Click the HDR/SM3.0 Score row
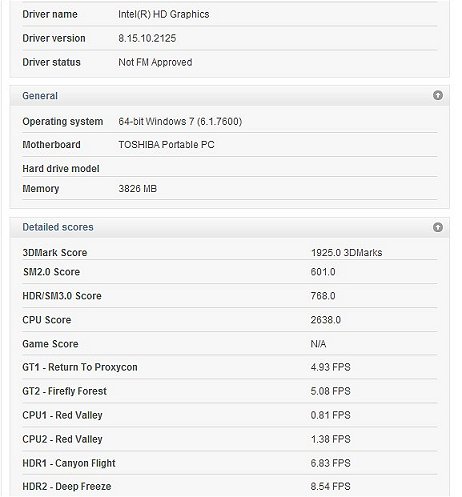 click(x=230, y=296)
